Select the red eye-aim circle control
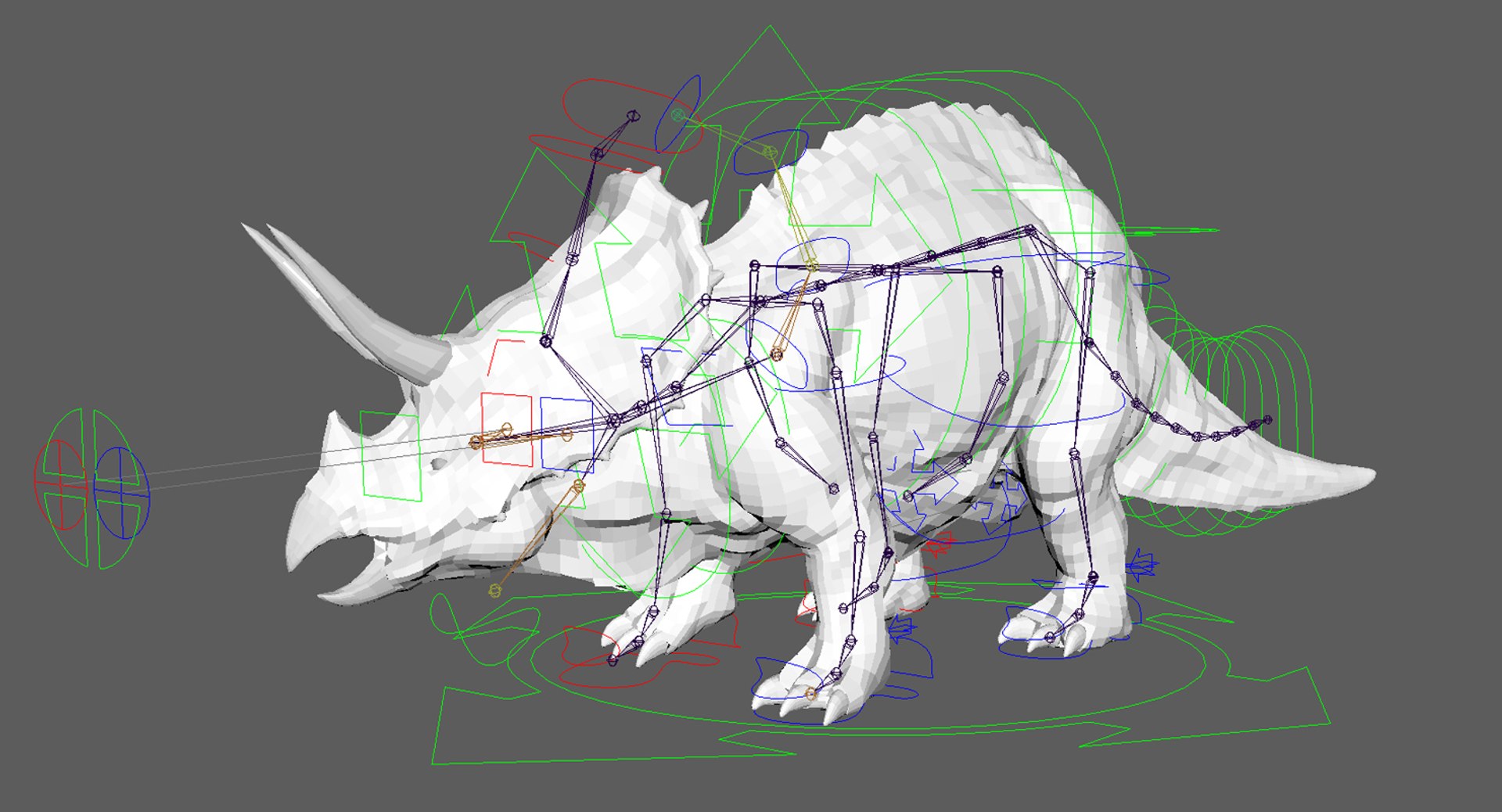Viewport: 1502px width, 812px height. click(x=61, y=484)
